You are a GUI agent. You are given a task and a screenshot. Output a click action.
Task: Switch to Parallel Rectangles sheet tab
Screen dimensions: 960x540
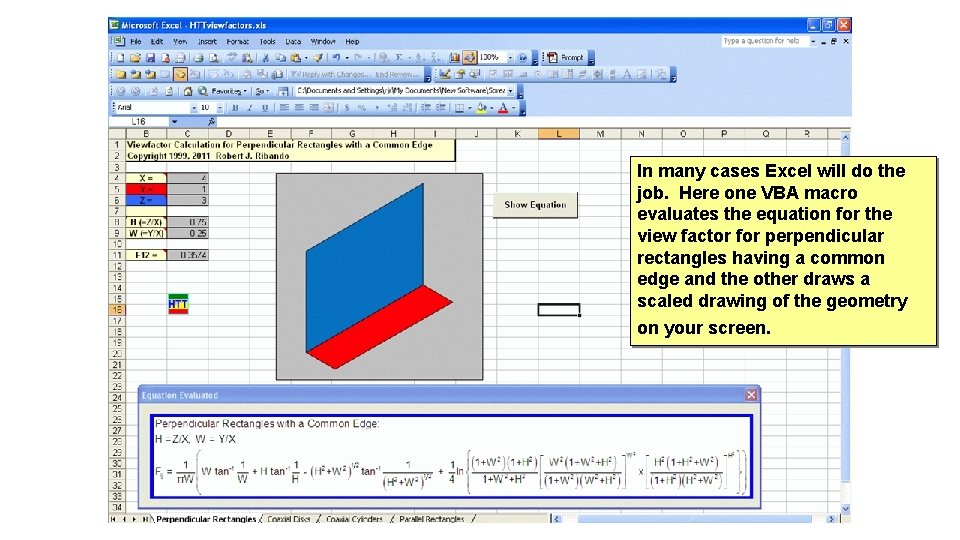pyautogui.click(x=432, y=519)
